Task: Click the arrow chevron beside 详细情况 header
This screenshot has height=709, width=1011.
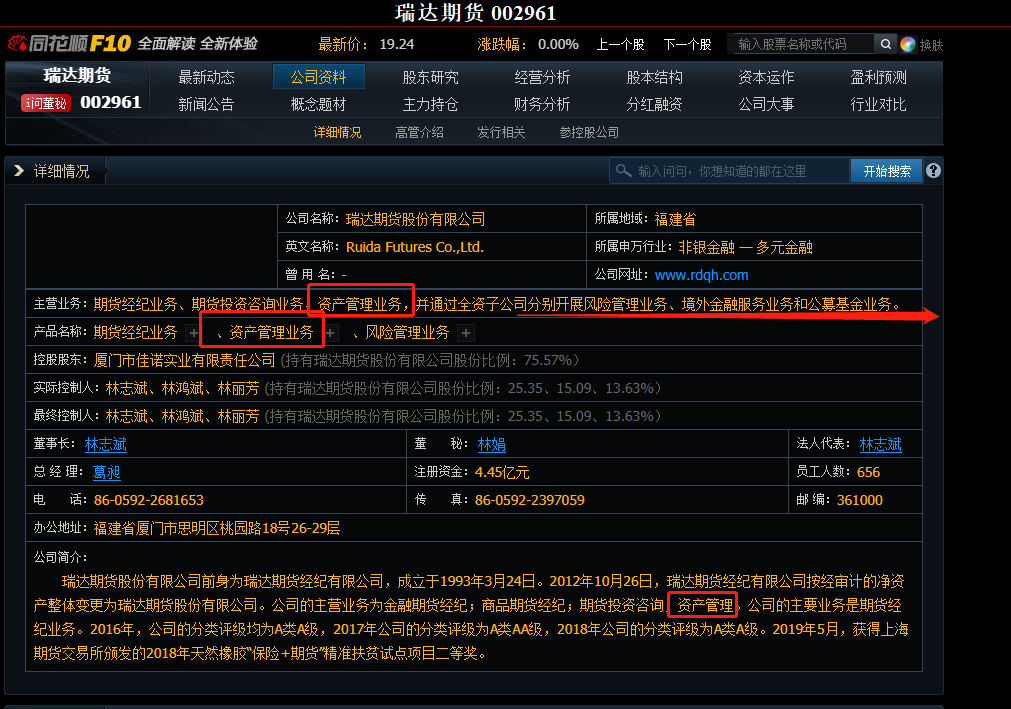Action: (x=19, y=171)
